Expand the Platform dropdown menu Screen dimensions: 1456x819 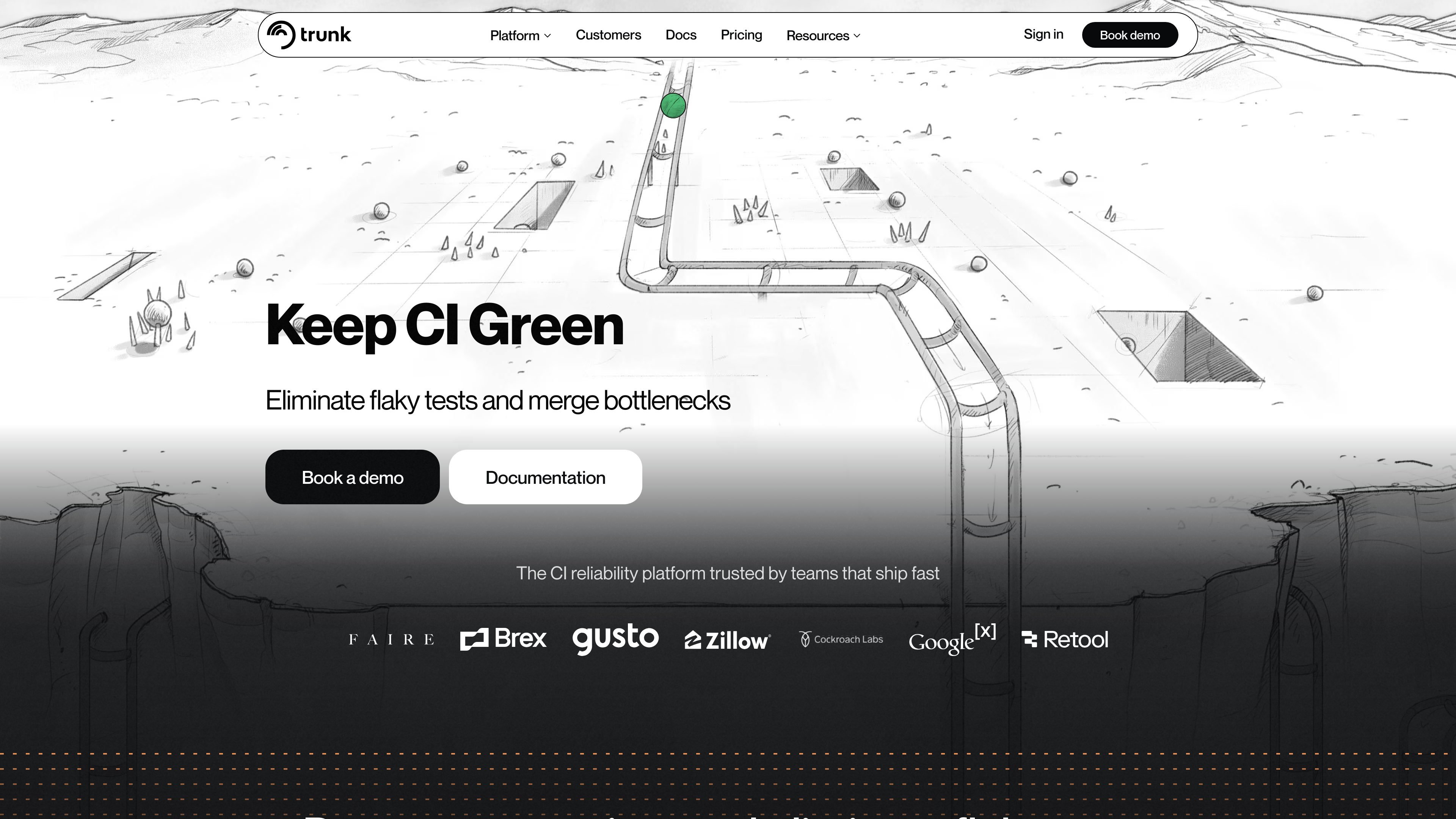(521, 36)
